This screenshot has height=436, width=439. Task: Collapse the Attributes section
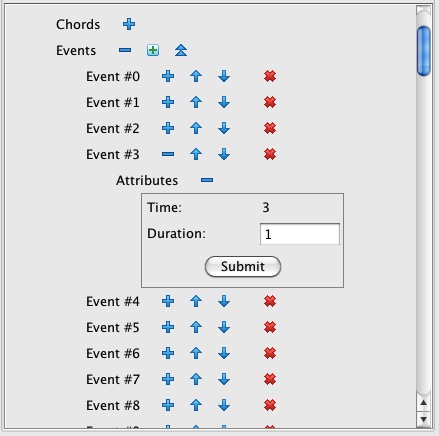click(207, 180)
